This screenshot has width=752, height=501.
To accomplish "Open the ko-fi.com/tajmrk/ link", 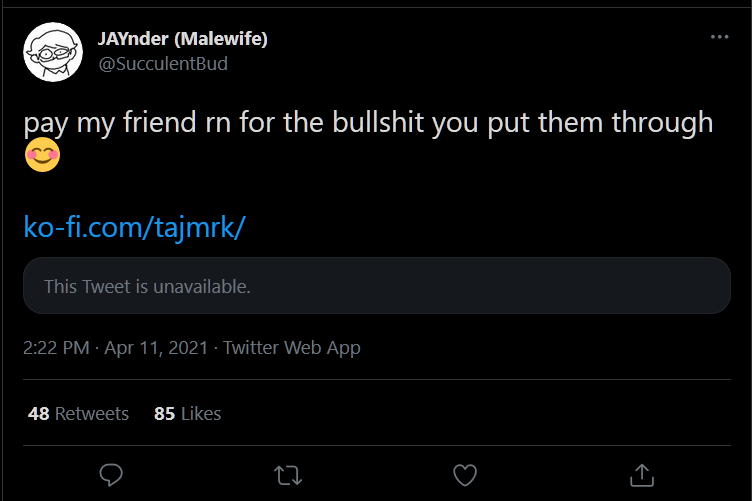I will 135,227.
